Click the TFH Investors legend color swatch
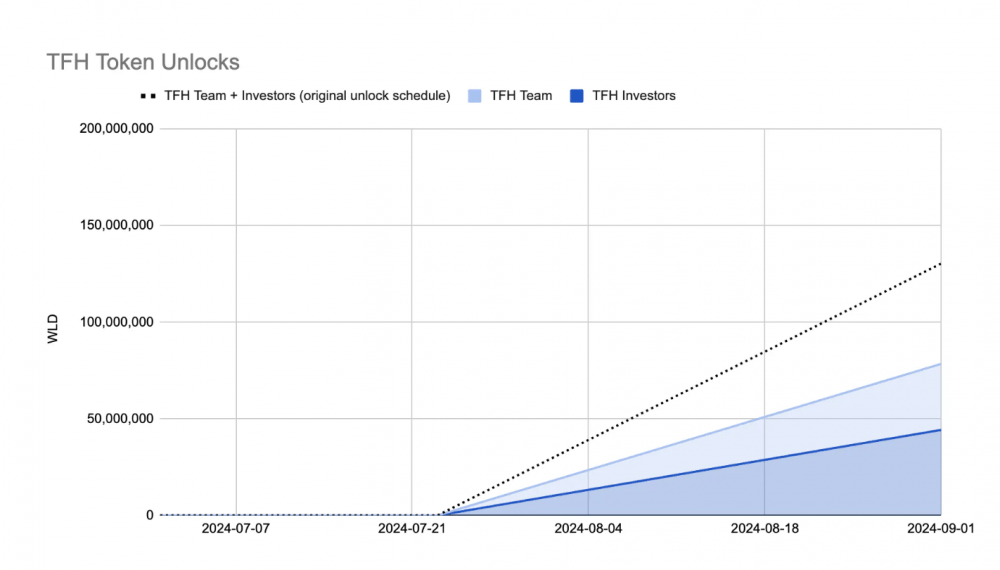This screenshot has height=570, width=1000. pyautogui.click(x=576, y=96)
